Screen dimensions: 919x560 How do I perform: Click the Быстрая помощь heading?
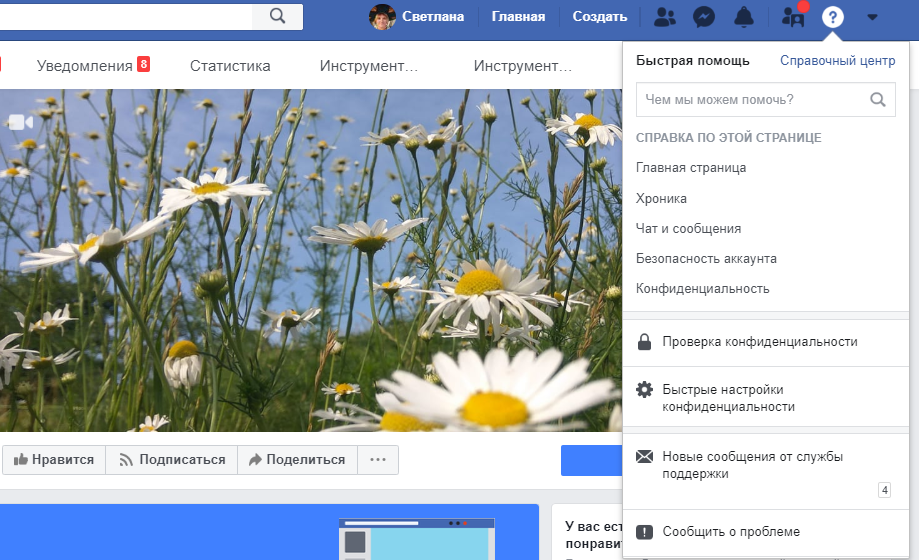tap(693, 60)
